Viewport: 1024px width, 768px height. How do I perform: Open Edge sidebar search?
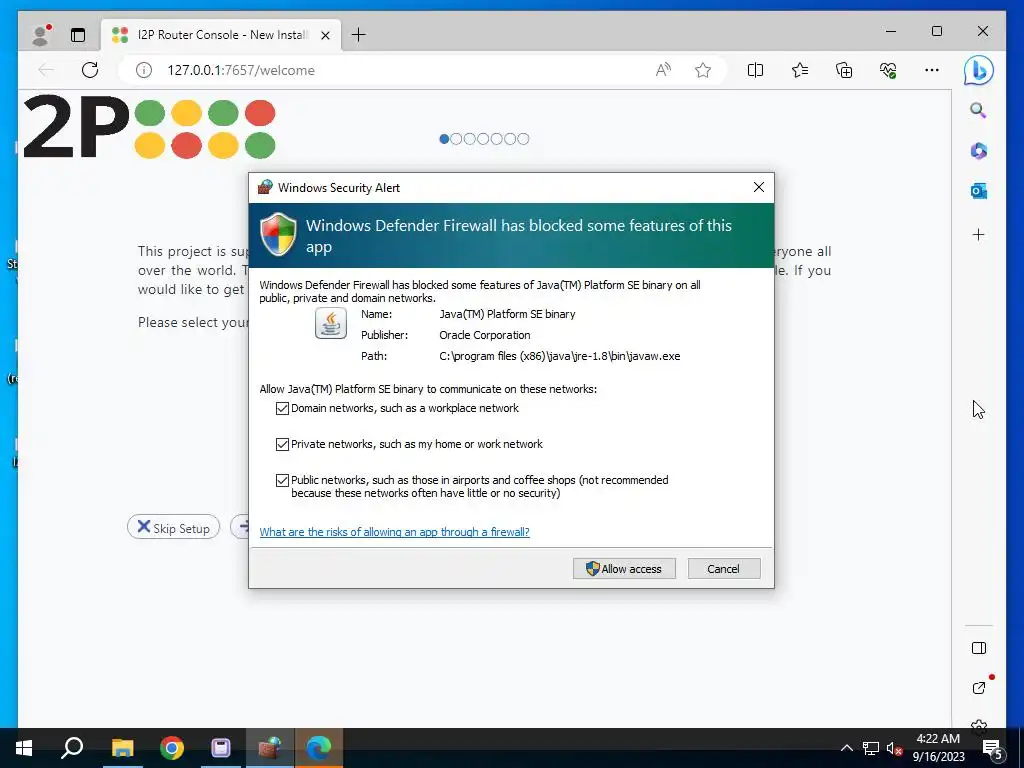point(978,110)
